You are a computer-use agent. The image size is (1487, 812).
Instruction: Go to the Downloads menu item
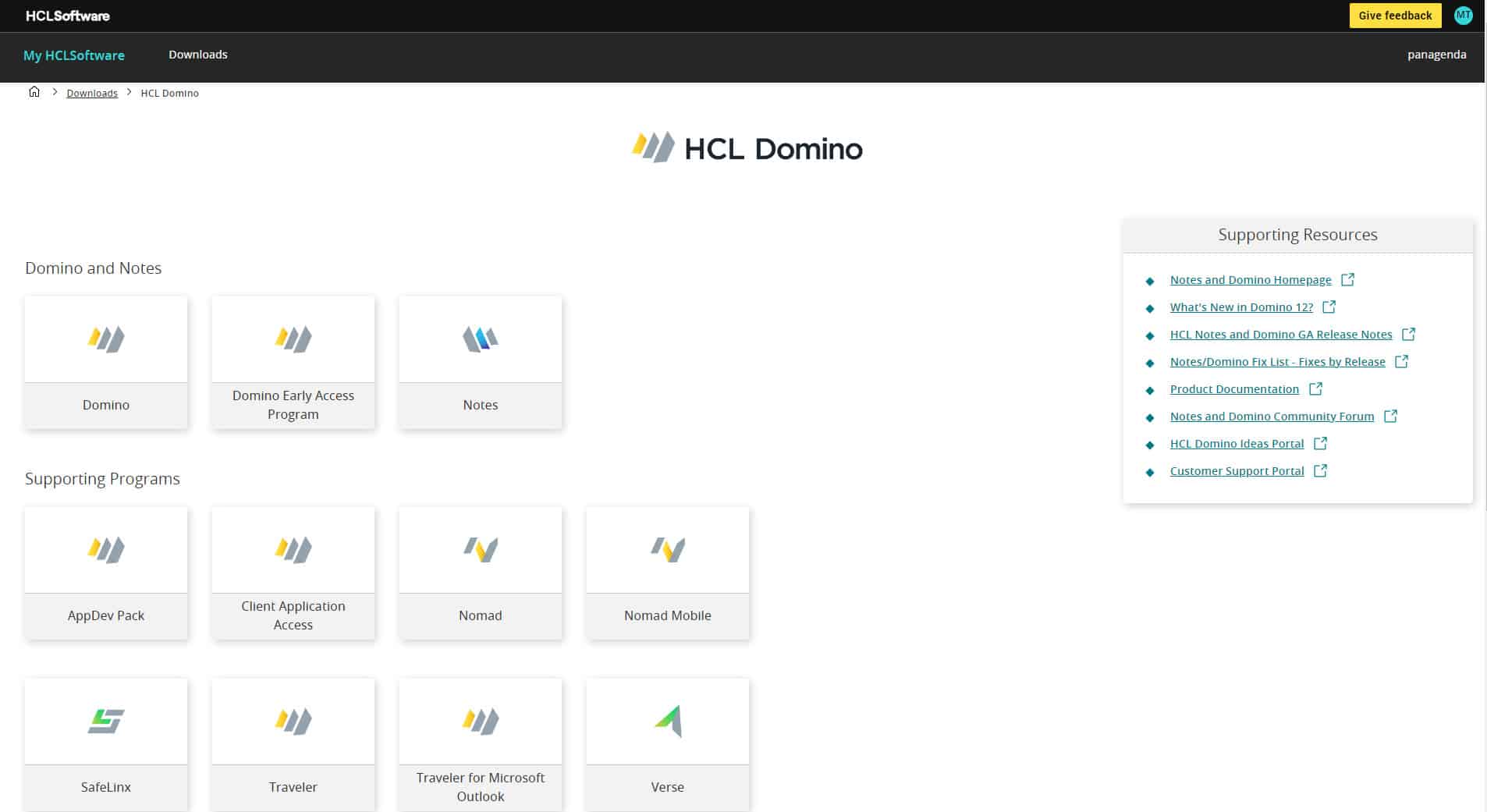click(198, 55)
